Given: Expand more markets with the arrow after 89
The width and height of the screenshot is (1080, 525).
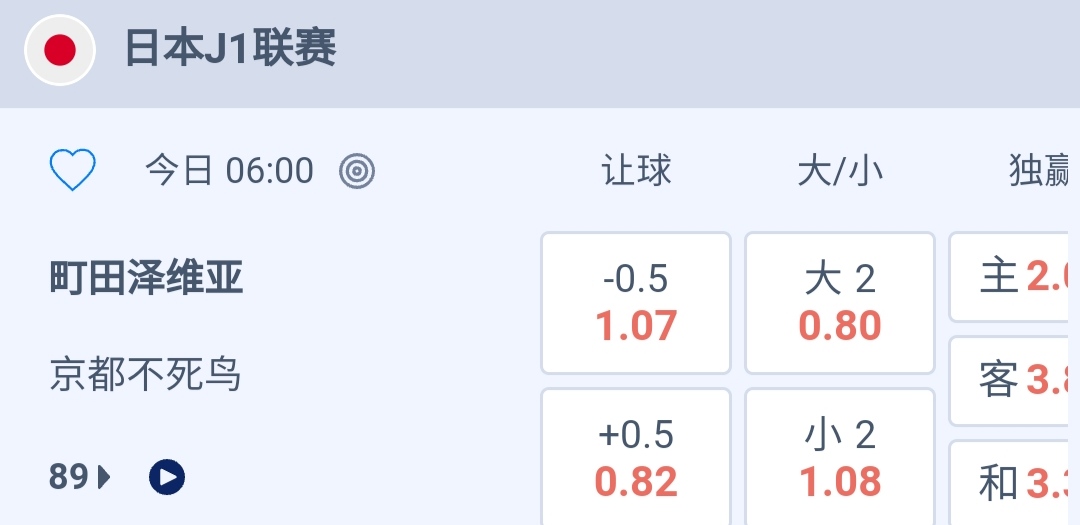Looking at the screenshot, I should [105, 477].
